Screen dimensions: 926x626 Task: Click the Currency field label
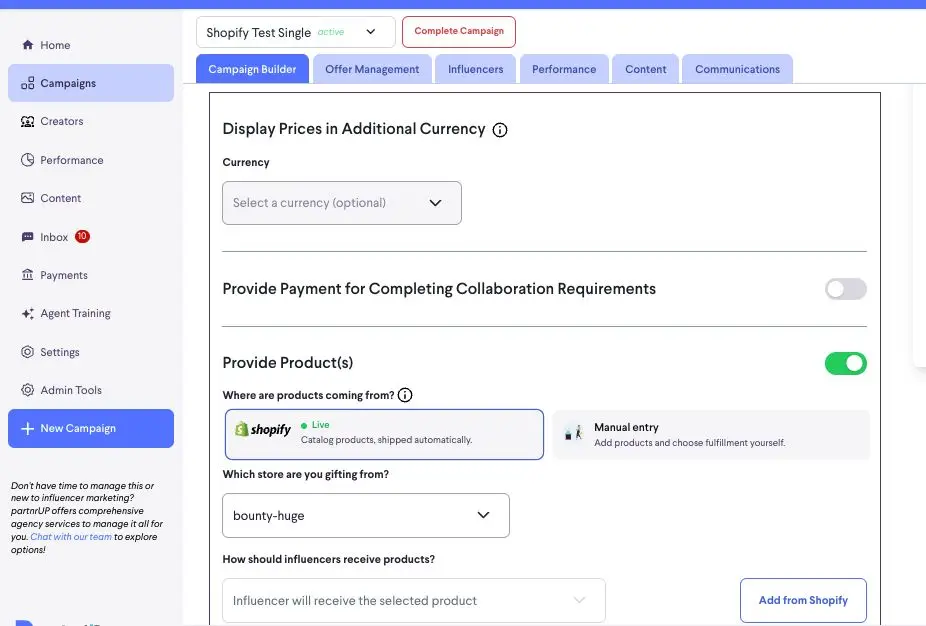coord(246,162)
